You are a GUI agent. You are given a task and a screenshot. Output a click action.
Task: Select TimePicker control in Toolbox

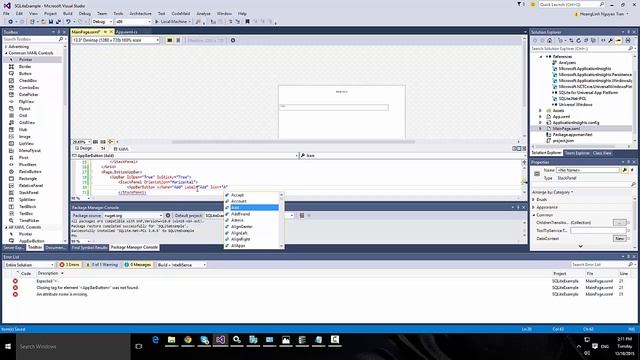29,220
